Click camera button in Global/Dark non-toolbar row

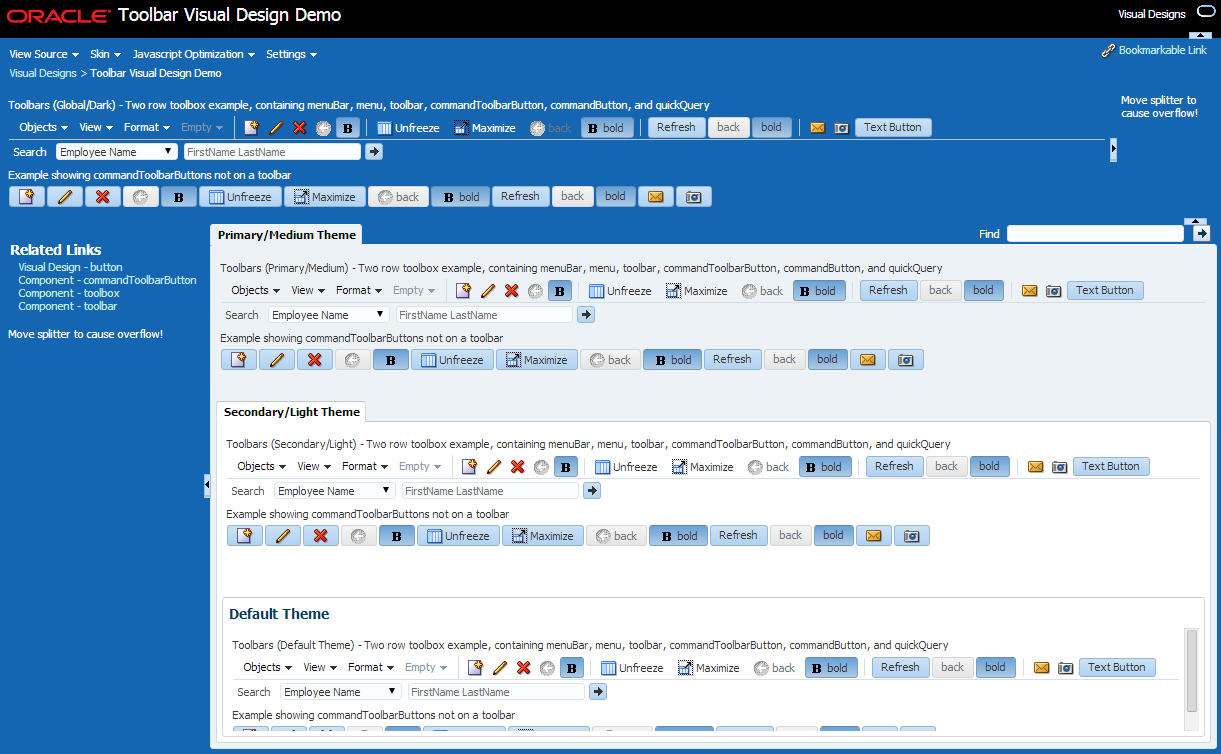[x=693, y=197]
